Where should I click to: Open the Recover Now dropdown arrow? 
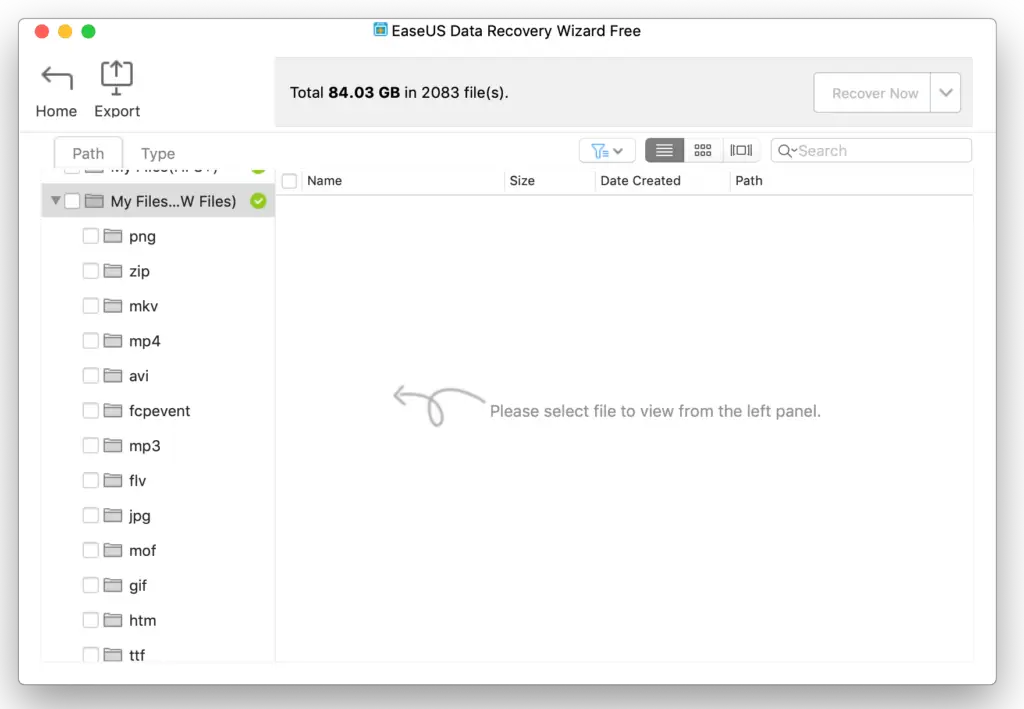[x=946, y=93]
